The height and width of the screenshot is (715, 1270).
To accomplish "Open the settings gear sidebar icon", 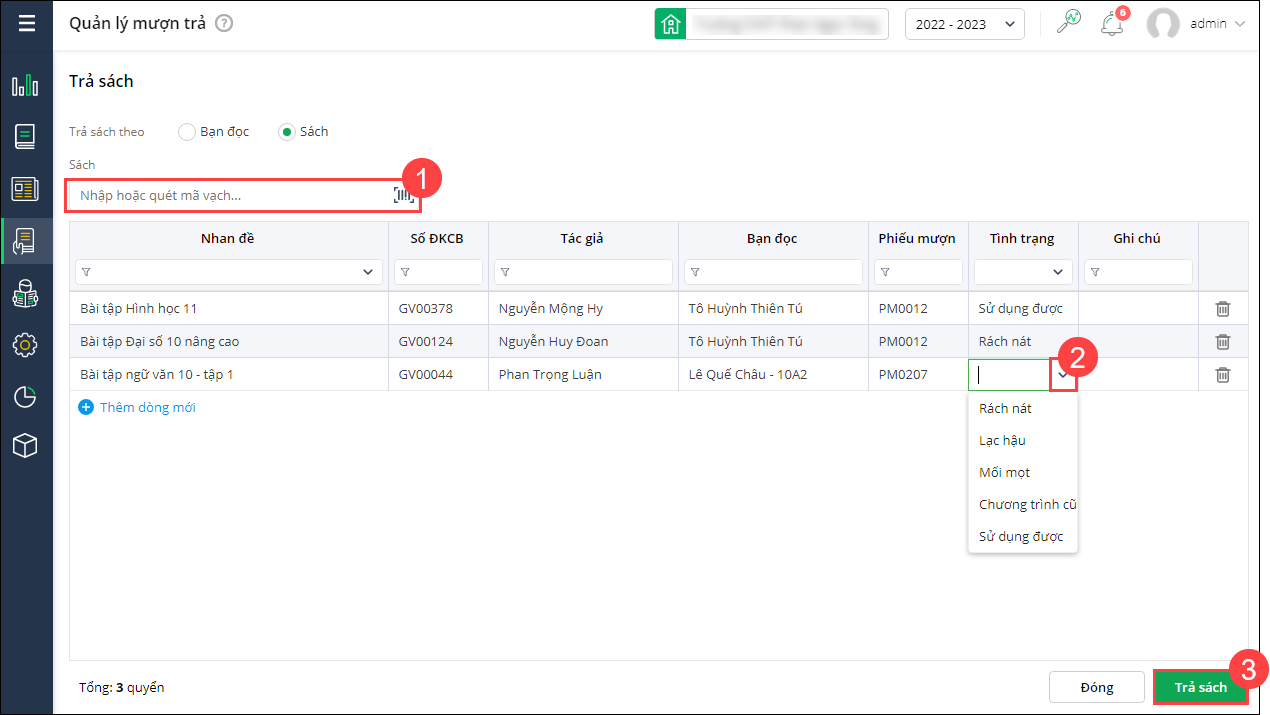I will tap(25, 345).
